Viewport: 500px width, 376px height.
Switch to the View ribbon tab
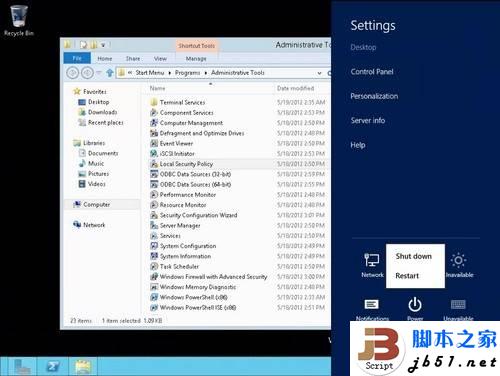point(160,59)
